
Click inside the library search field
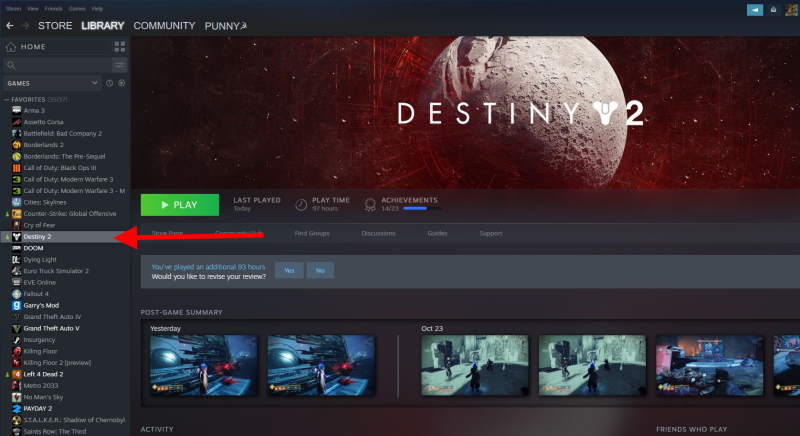(58, 65)
